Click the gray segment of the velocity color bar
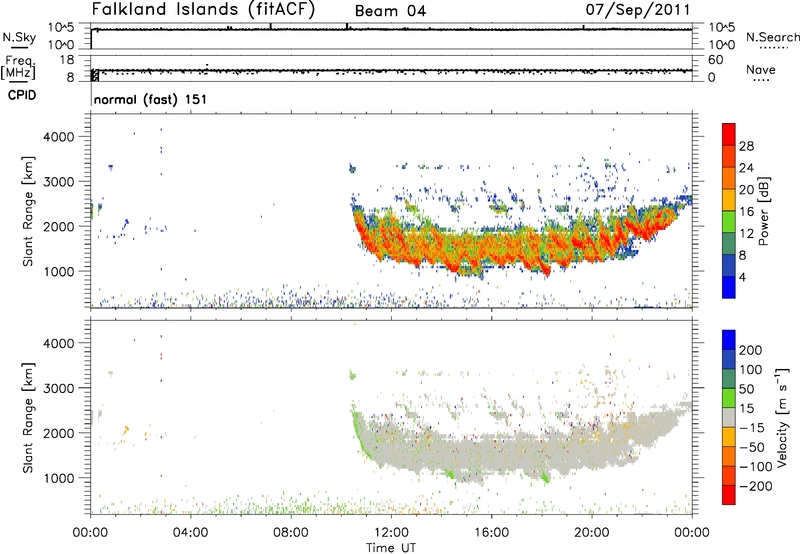The width and height of the screenshot is (800, 554). [x=729, y=418]
